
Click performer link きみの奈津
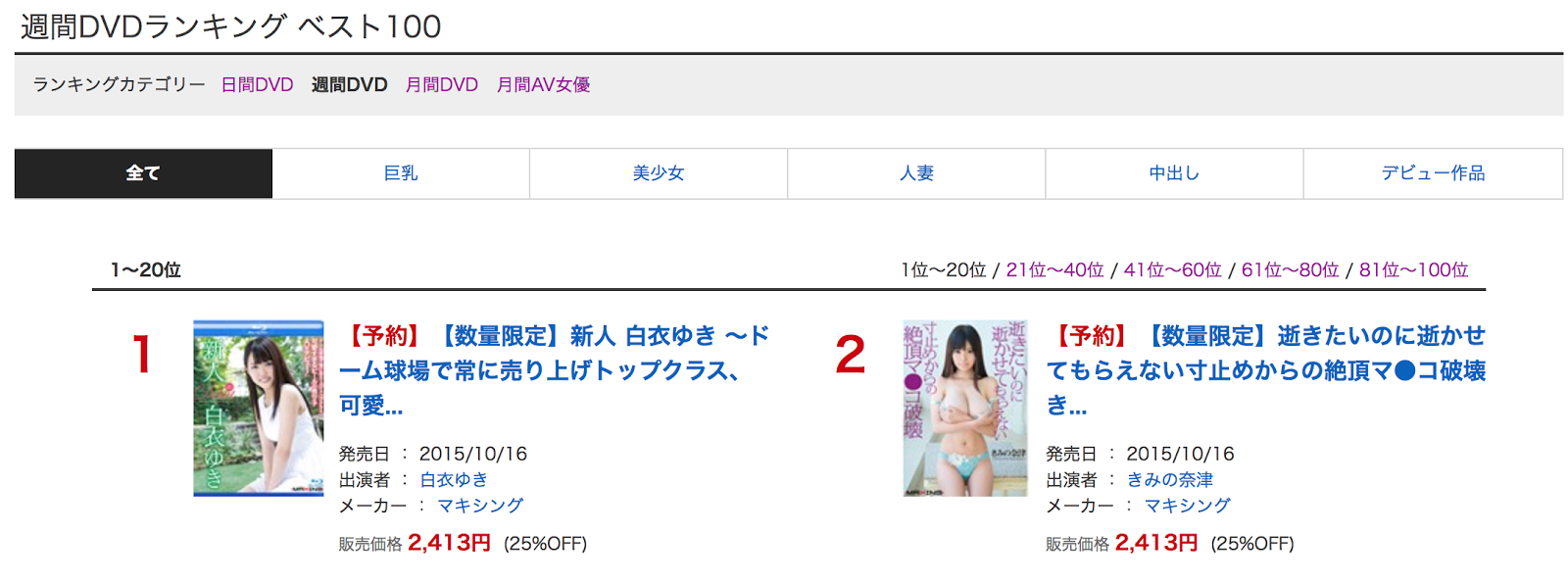tap(1170, 480)
